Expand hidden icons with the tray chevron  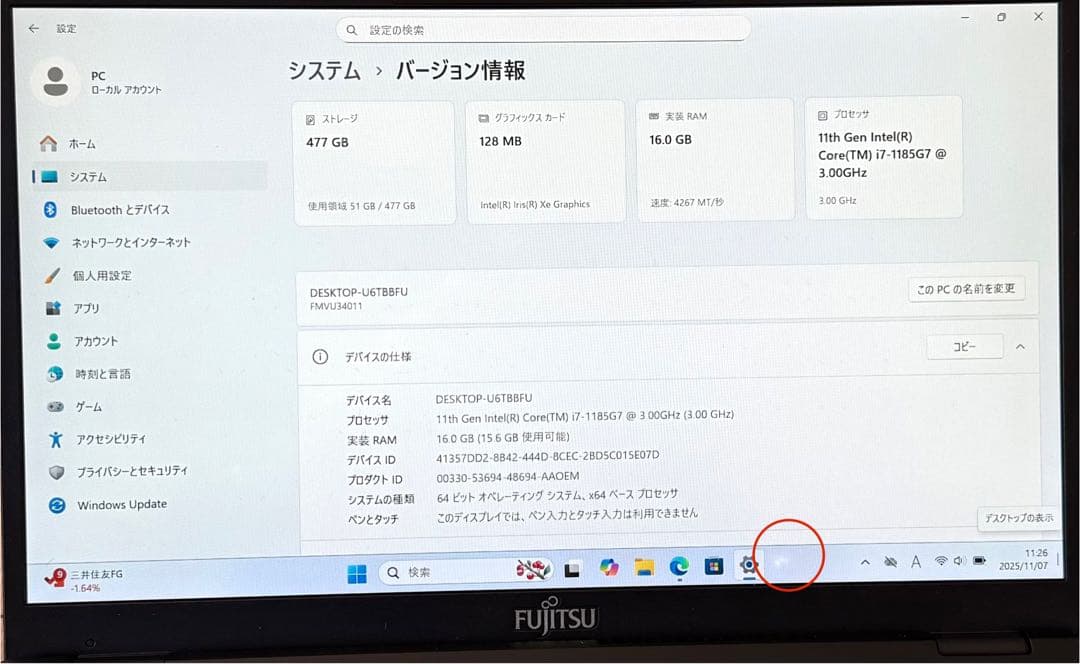[864, 562]
